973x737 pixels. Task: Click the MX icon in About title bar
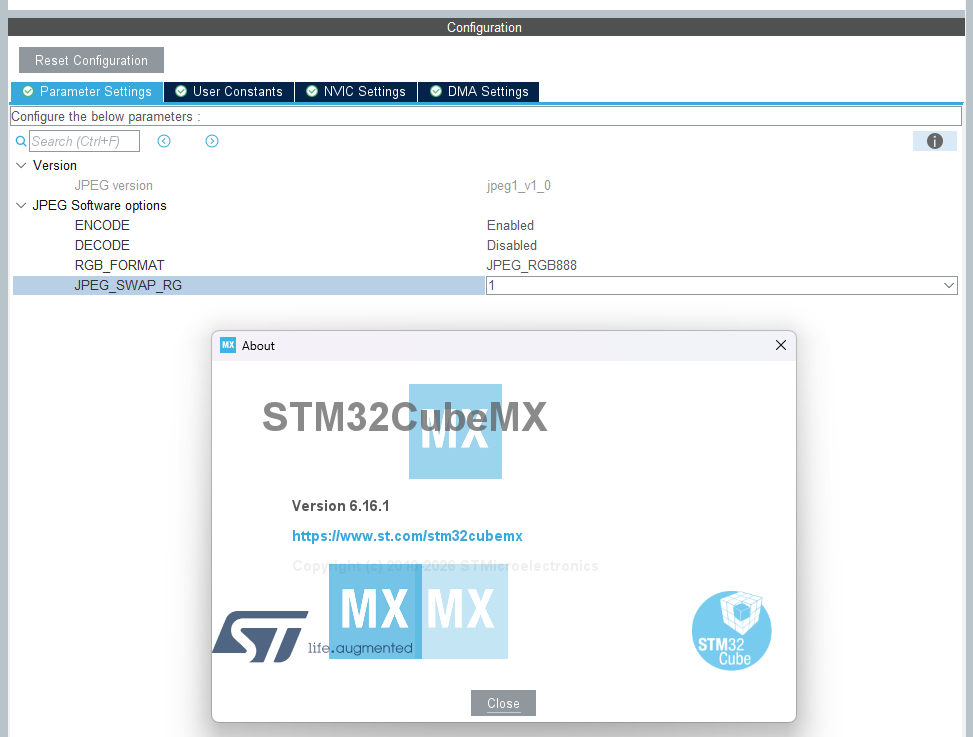click(228, 345)
